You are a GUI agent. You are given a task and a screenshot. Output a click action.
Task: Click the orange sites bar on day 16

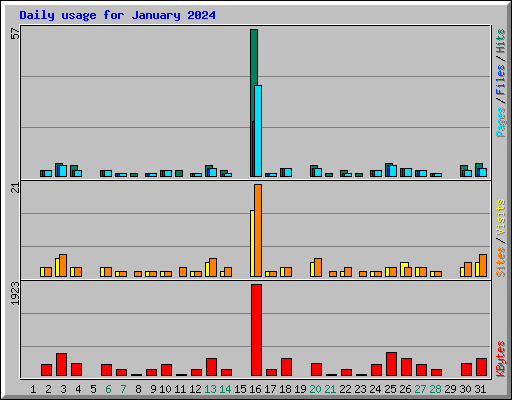coord(258,230)
